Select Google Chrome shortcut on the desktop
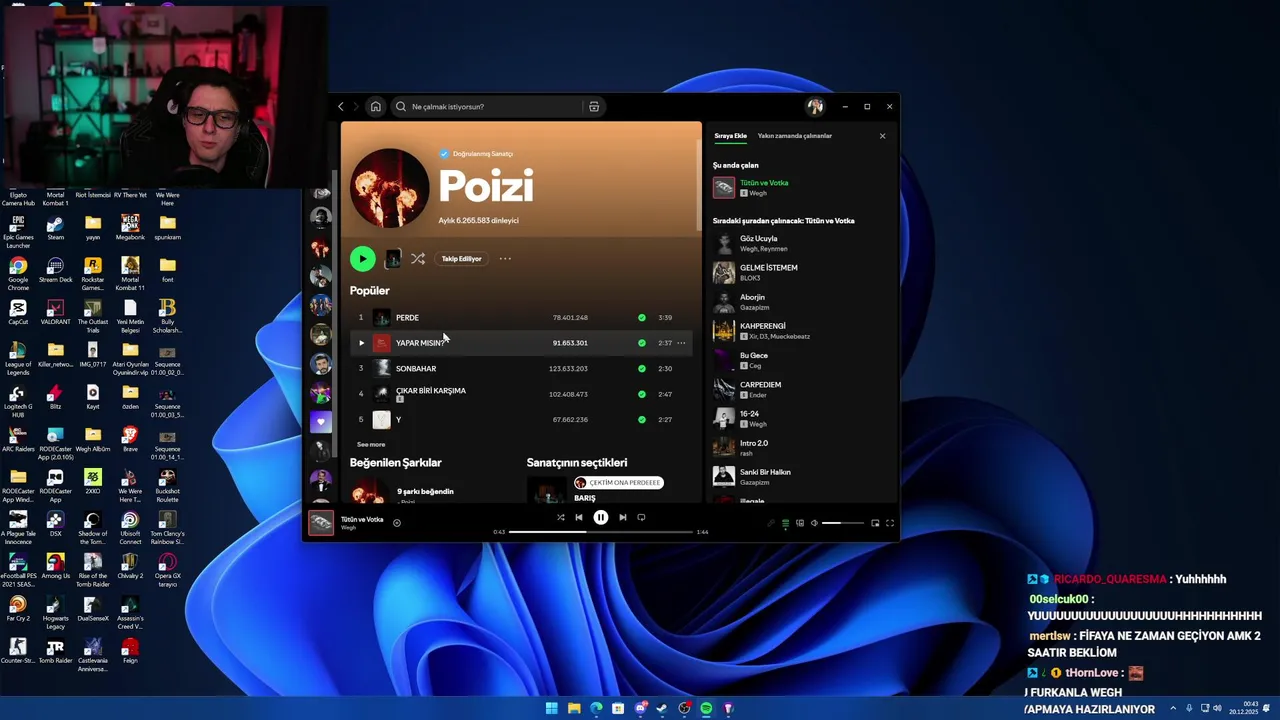The image size is (1280, 720). click(x=18, y=273)
